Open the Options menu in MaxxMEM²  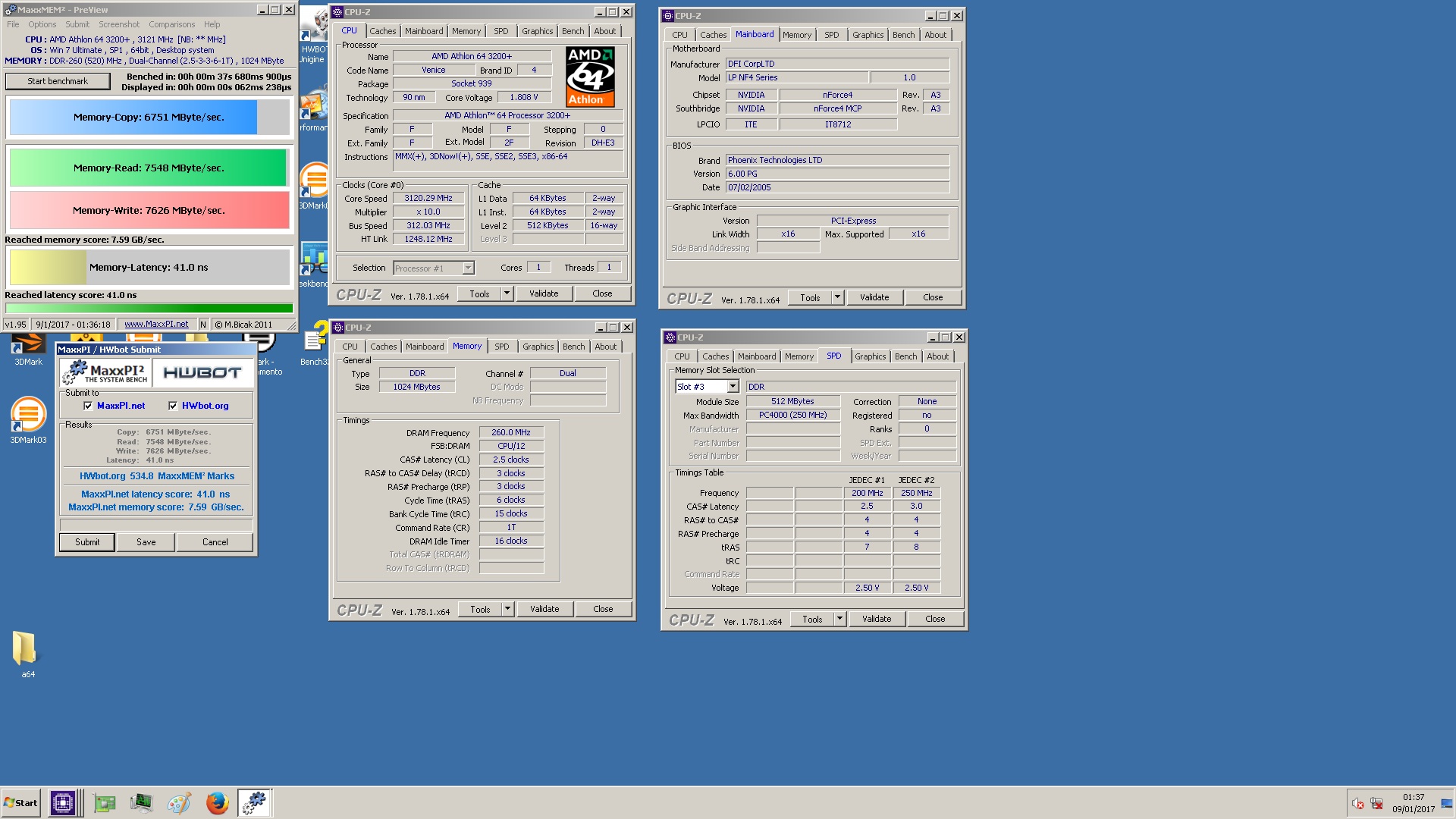point(42,24)
